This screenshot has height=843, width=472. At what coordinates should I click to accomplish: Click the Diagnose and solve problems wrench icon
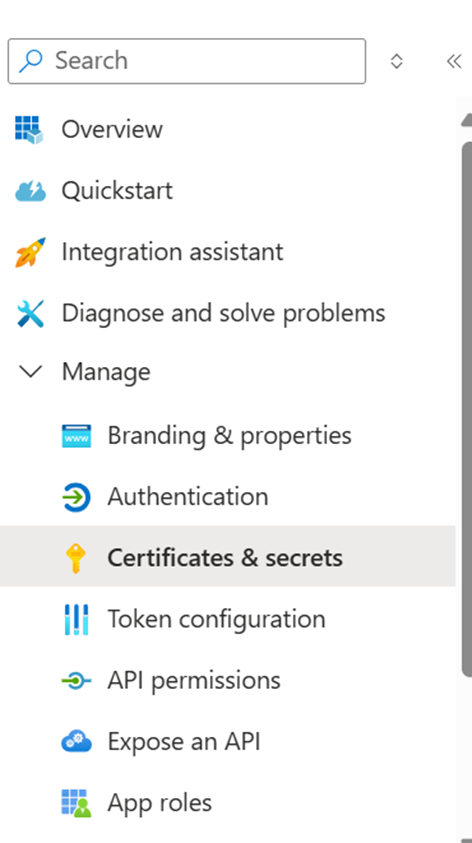click(30, 313)
